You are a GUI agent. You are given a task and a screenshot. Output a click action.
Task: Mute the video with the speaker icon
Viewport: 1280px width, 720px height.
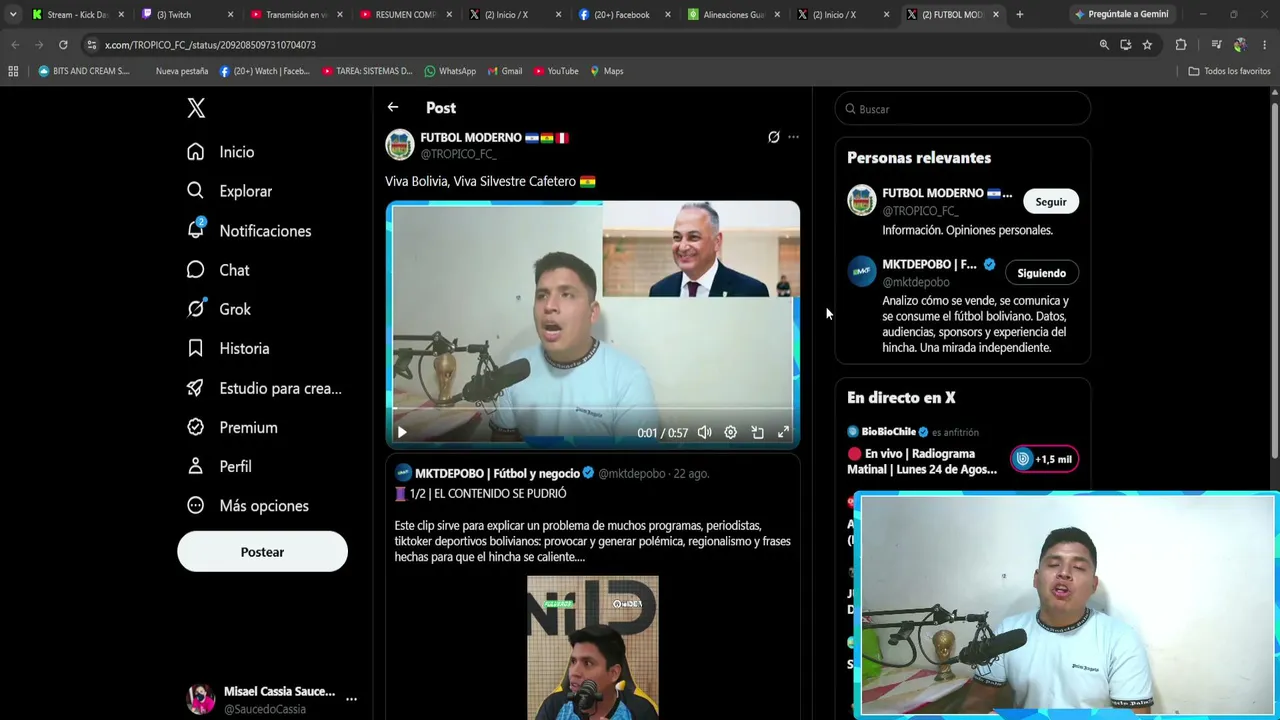coord(705,432)
